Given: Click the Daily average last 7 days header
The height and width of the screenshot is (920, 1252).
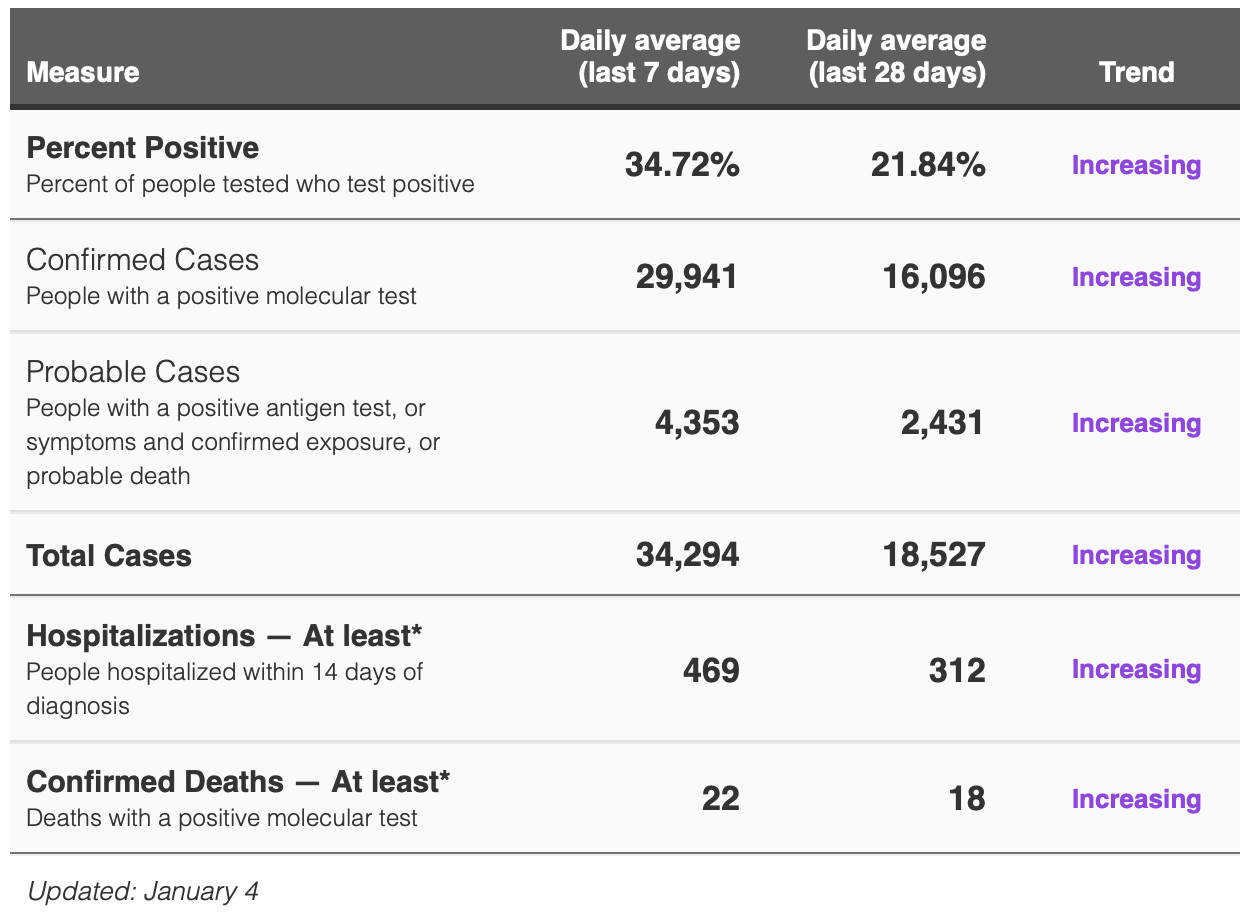Looking at the screenshot, I should [650, 57].
